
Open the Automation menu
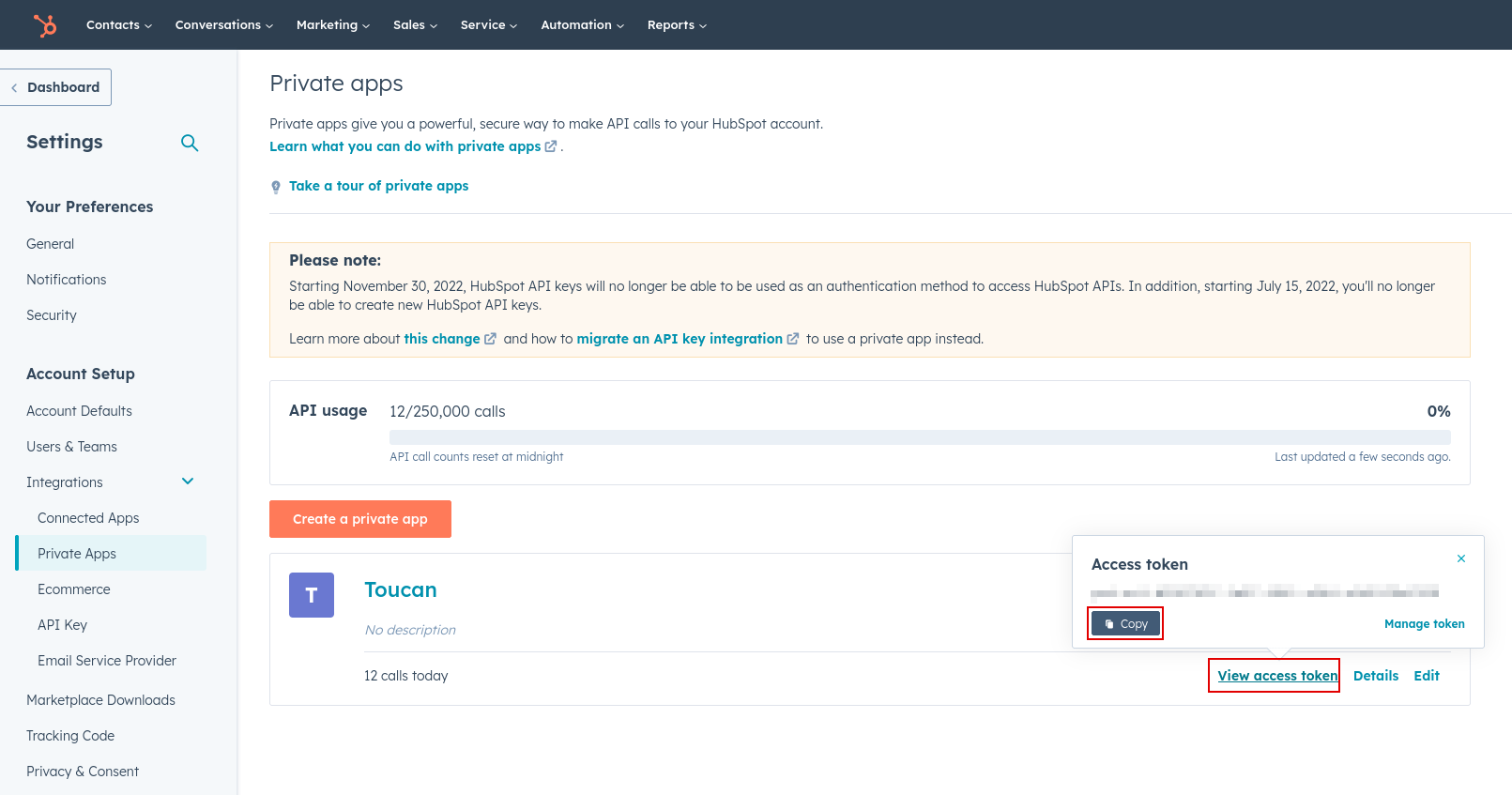click(x=583, y=25)
